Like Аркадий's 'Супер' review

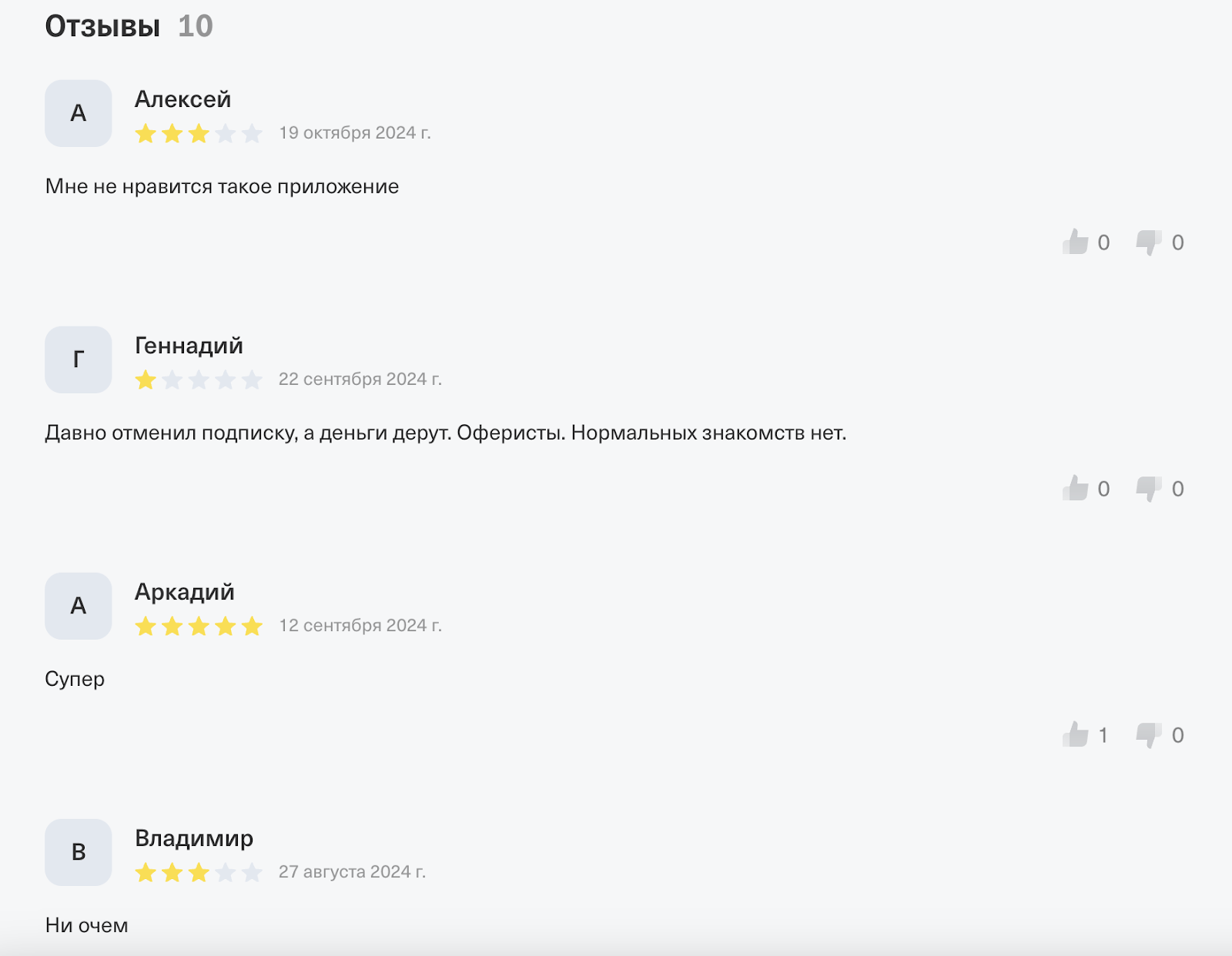pyautogui.click(x=1076, y=735)
